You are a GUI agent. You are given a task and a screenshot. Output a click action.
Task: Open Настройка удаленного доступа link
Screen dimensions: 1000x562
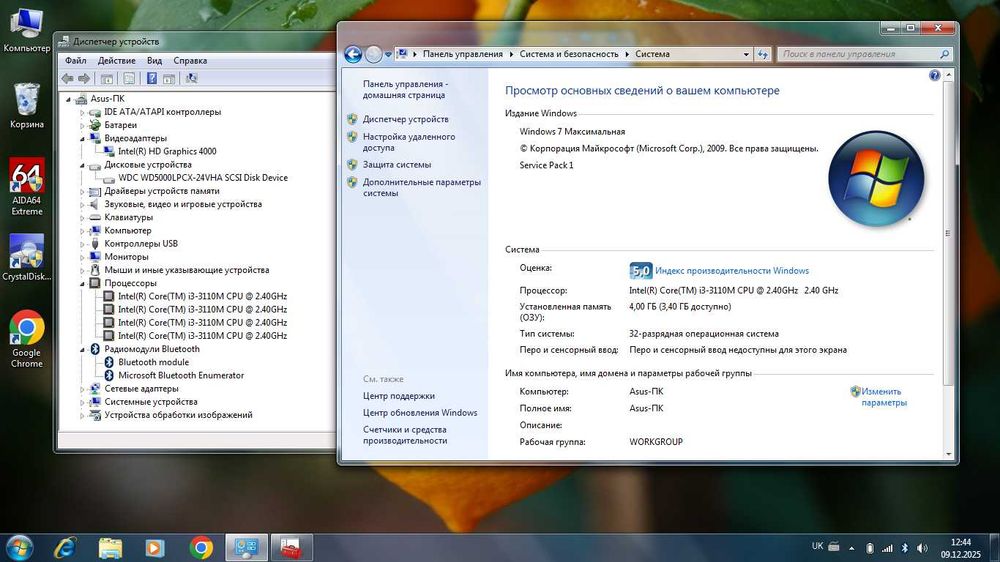click(x=409, y=142)
